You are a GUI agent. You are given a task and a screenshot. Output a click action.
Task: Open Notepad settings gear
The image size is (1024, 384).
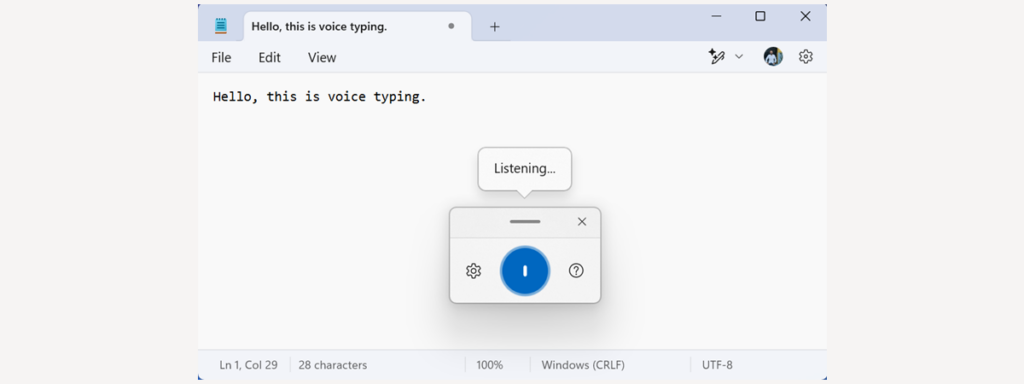(805, 57)
